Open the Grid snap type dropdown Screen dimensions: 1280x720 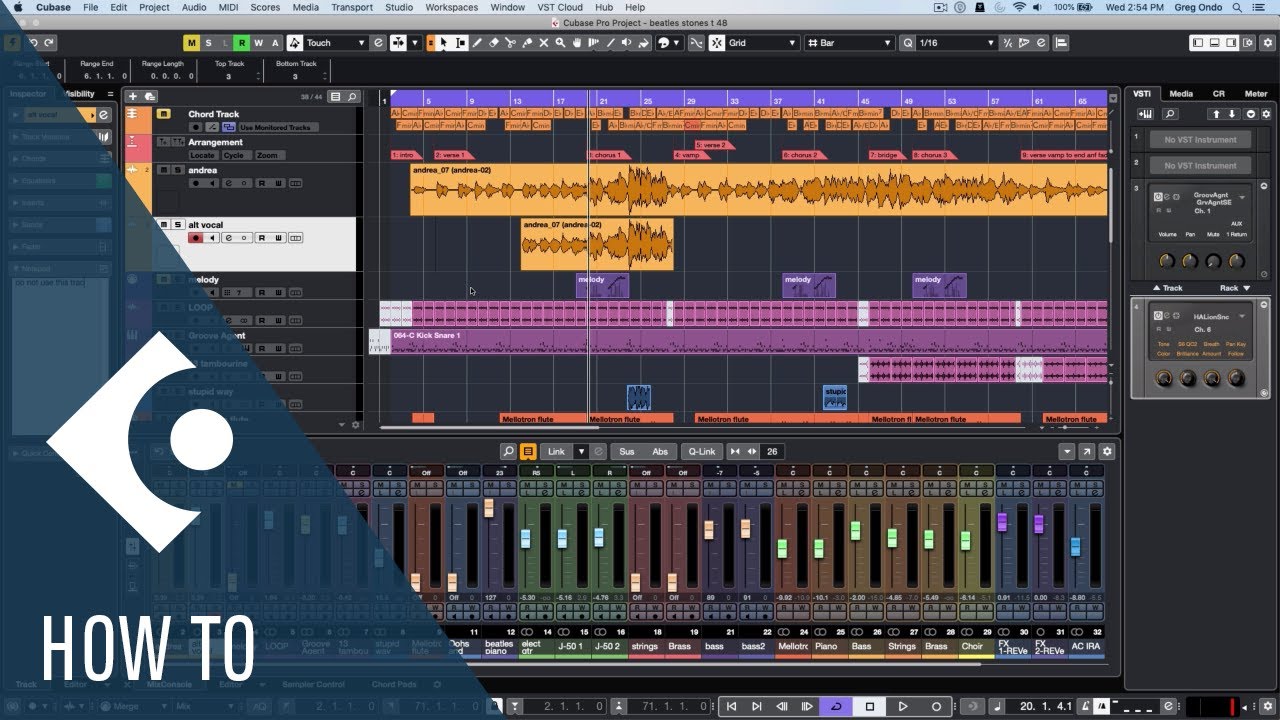792,43
